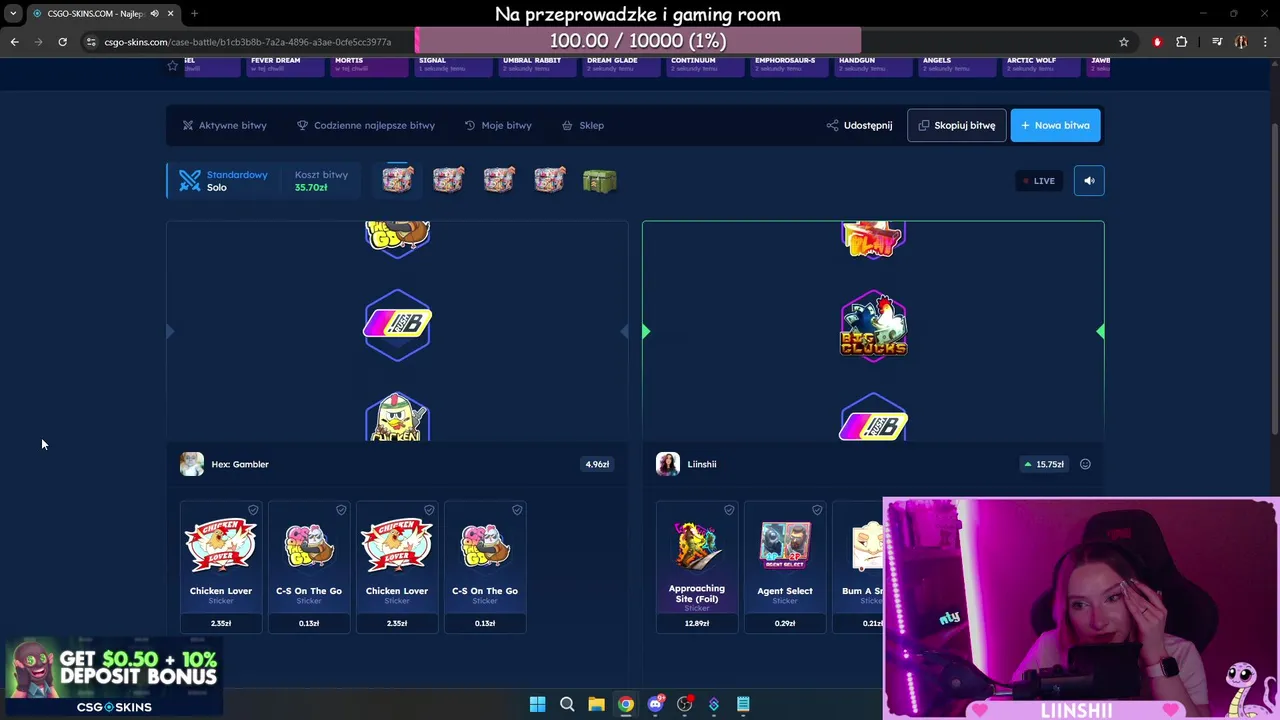Open File Explorer from the taskbar

[x=596, y=704]
